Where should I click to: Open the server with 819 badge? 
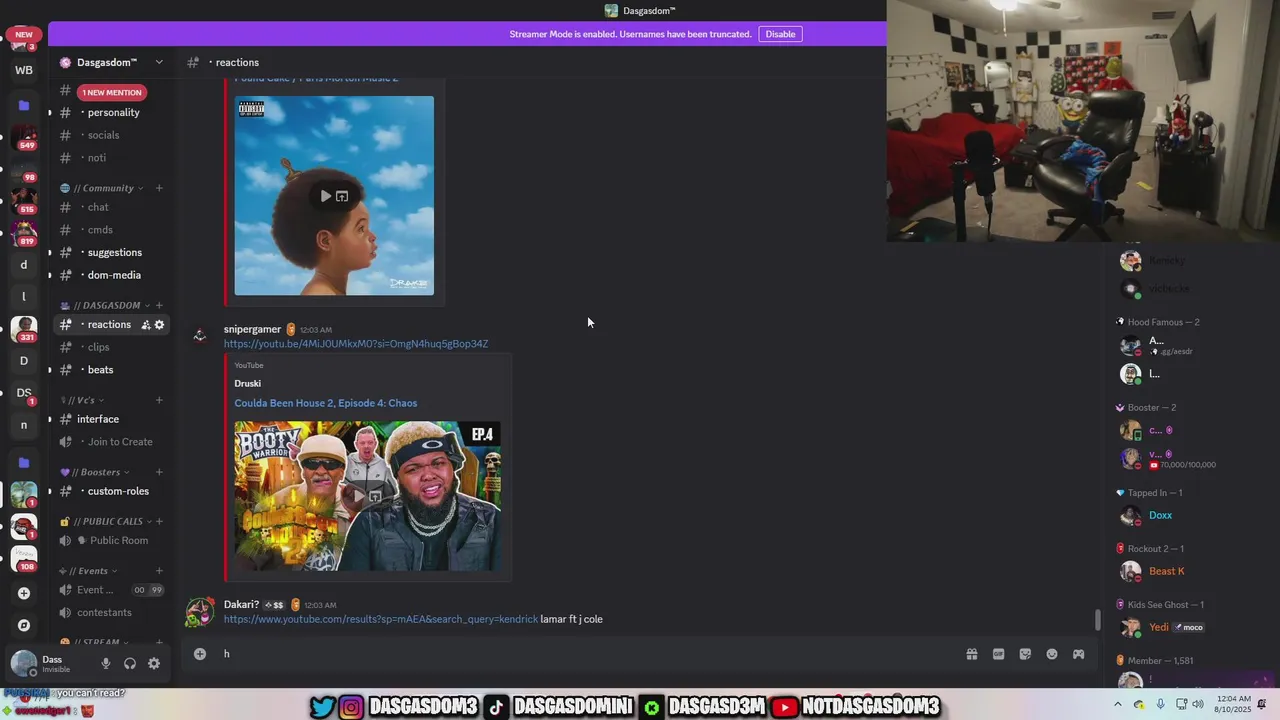(x=24, y=233)
